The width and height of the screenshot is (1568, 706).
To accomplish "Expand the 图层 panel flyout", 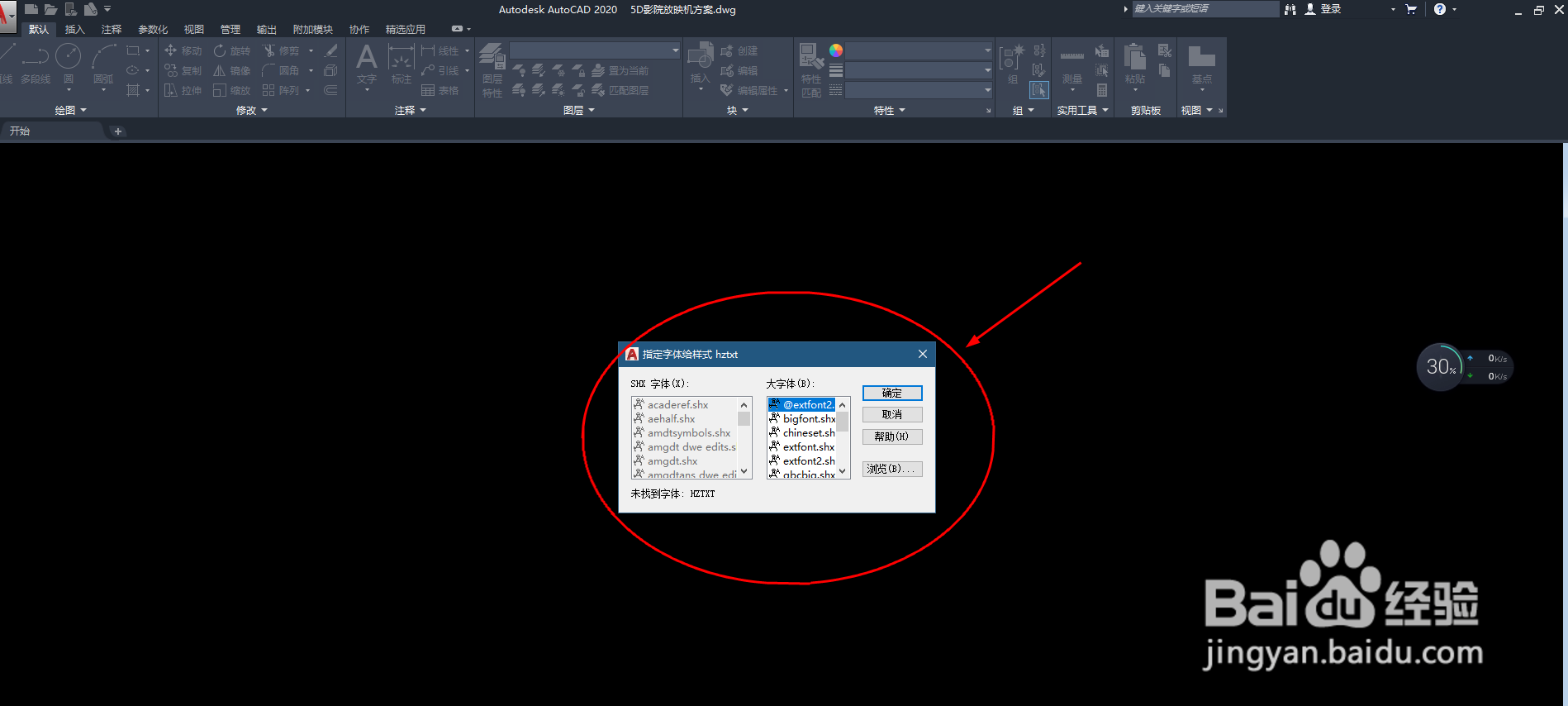I will [x=579, y=110].
